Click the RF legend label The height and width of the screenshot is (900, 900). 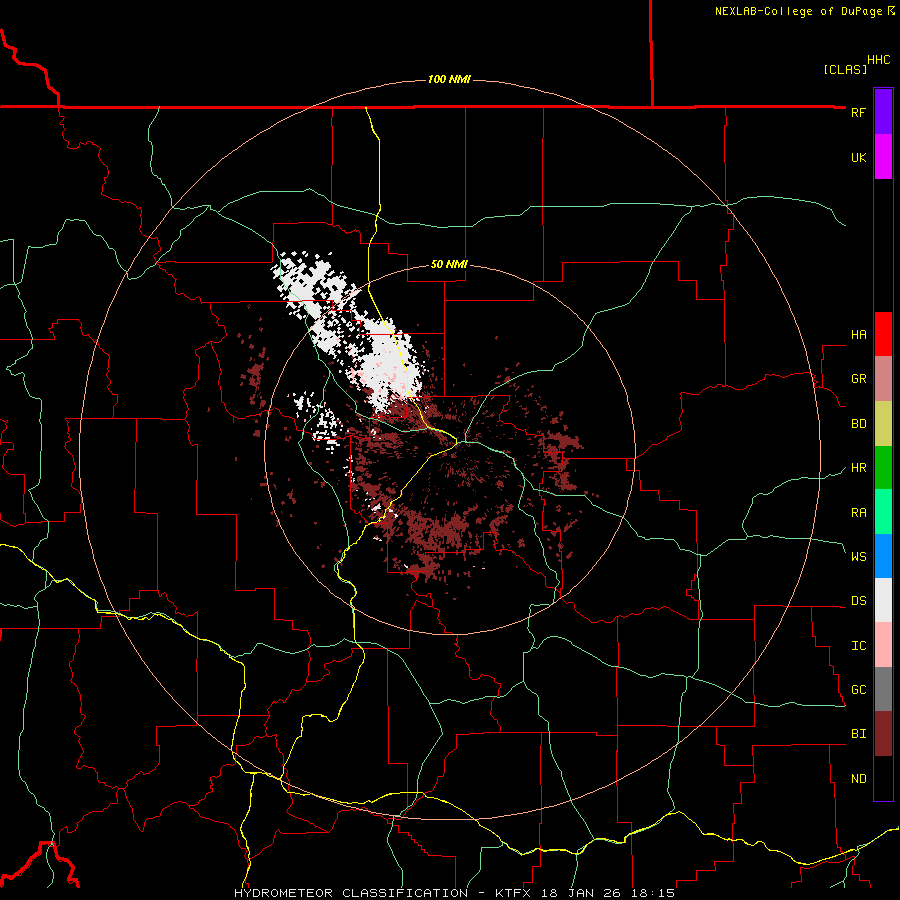coord(858,112)
